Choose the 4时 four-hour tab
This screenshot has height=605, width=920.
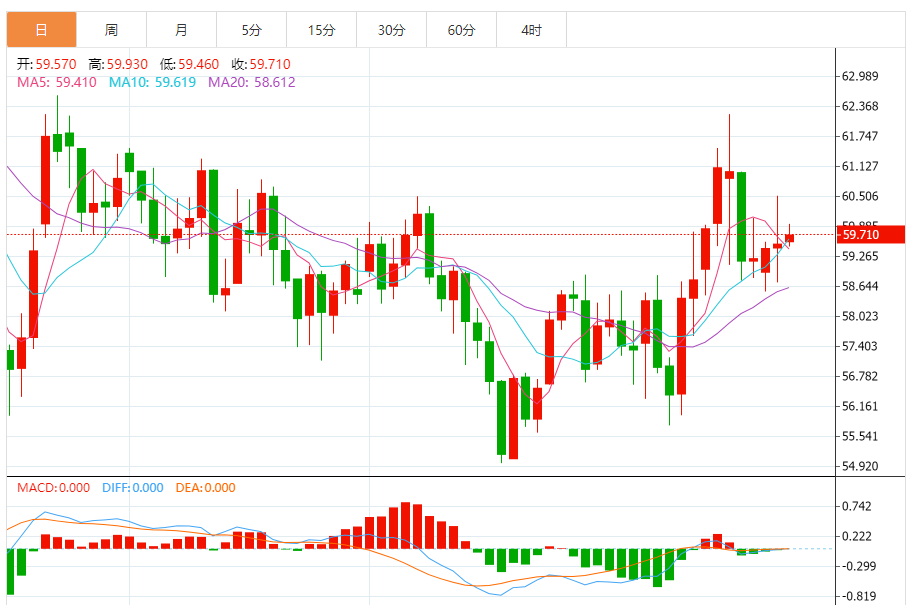[531, 30]
